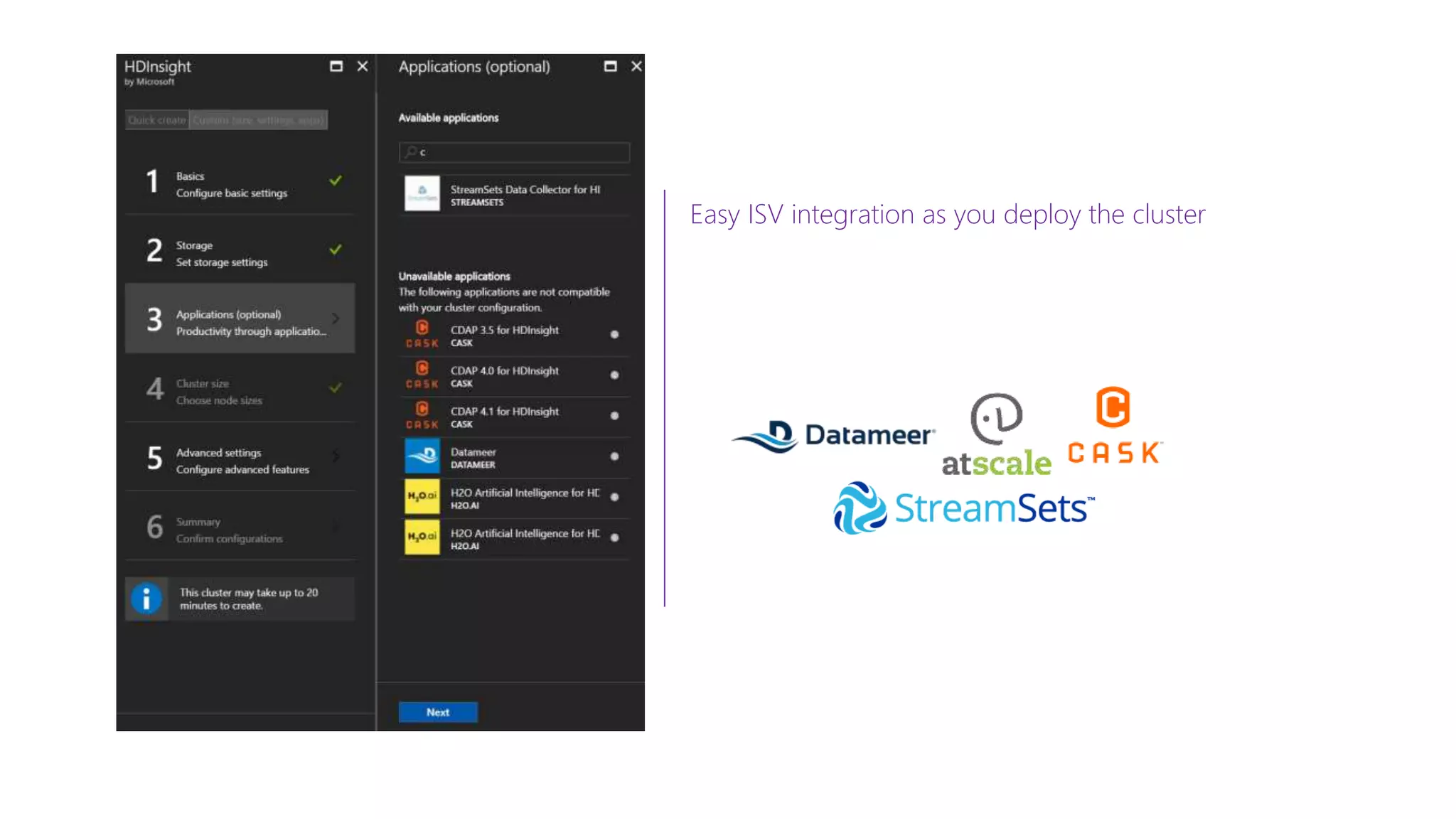Click the CDAP 4.1 Cask logo icon
Image resolution: width=1456 pixels, height=819 pixels.
(422, 415)
